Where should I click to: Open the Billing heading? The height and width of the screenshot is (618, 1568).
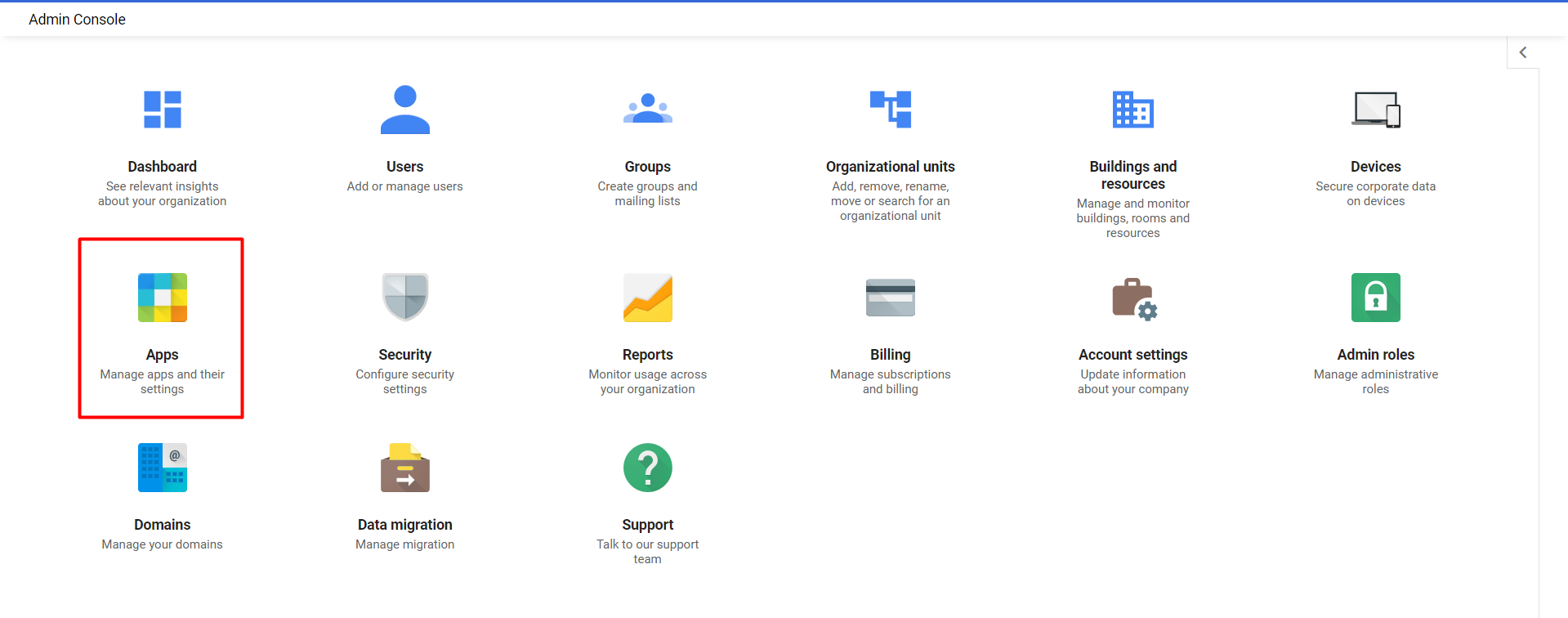(x=891, y=355)
